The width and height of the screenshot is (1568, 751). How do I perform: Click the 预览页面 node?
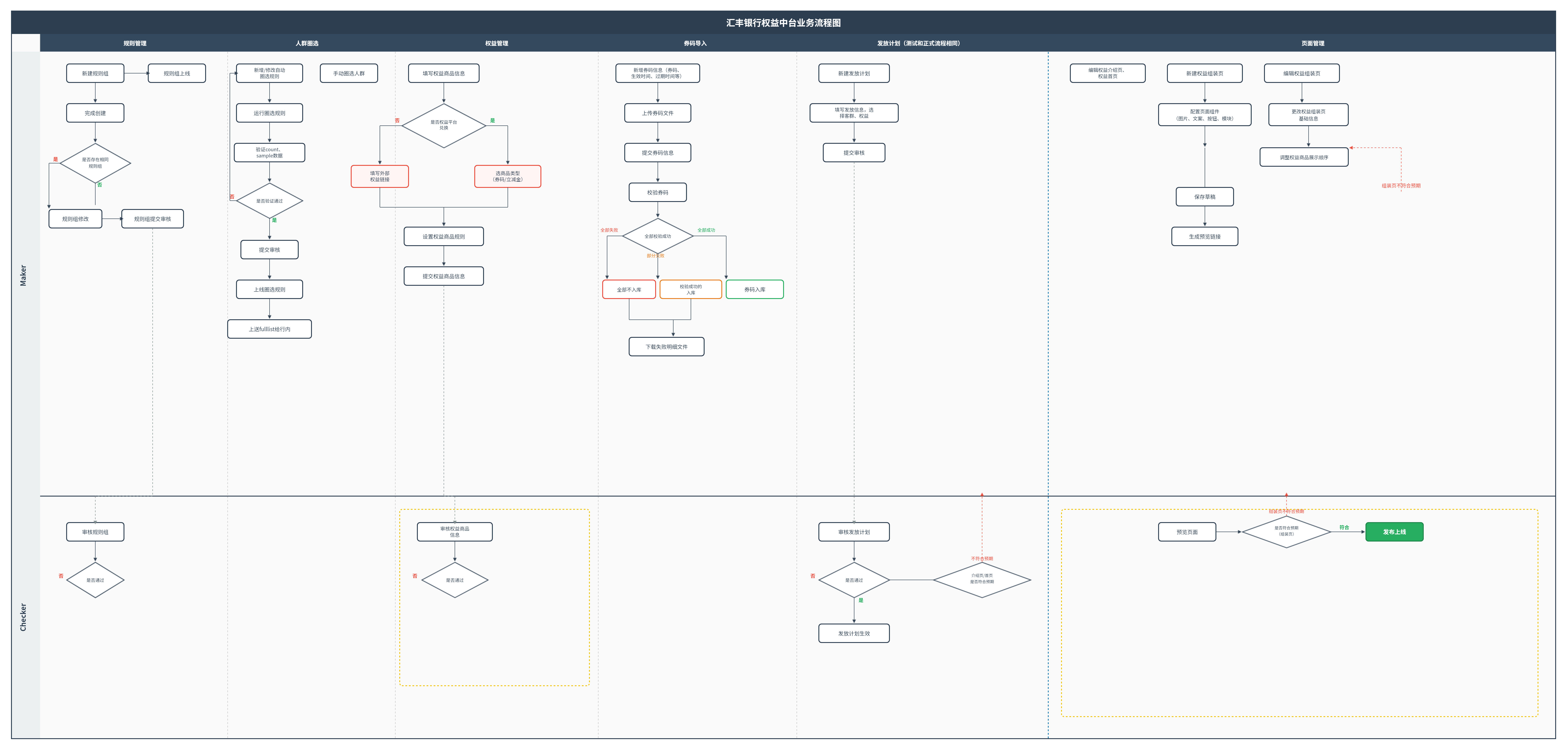[1187, 532]
